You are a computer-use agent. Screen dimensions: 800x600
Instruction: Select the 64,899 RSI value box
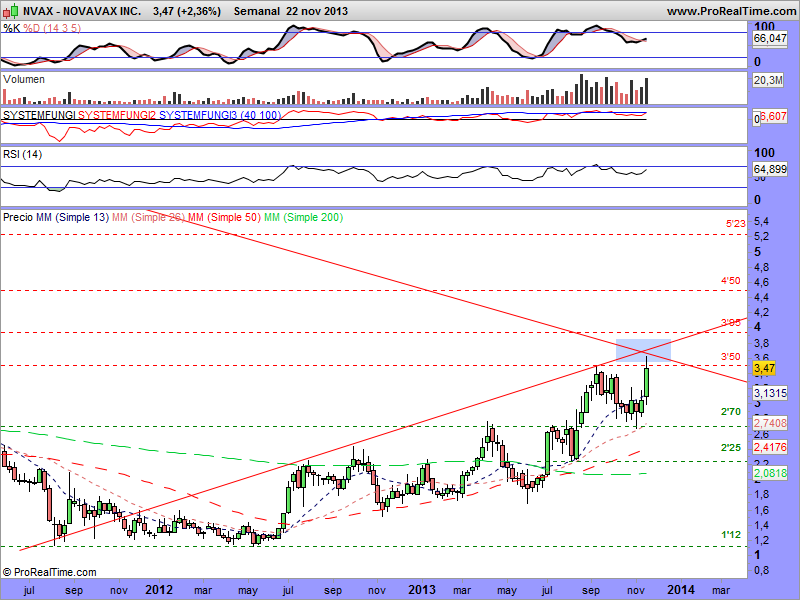(770, 169)
